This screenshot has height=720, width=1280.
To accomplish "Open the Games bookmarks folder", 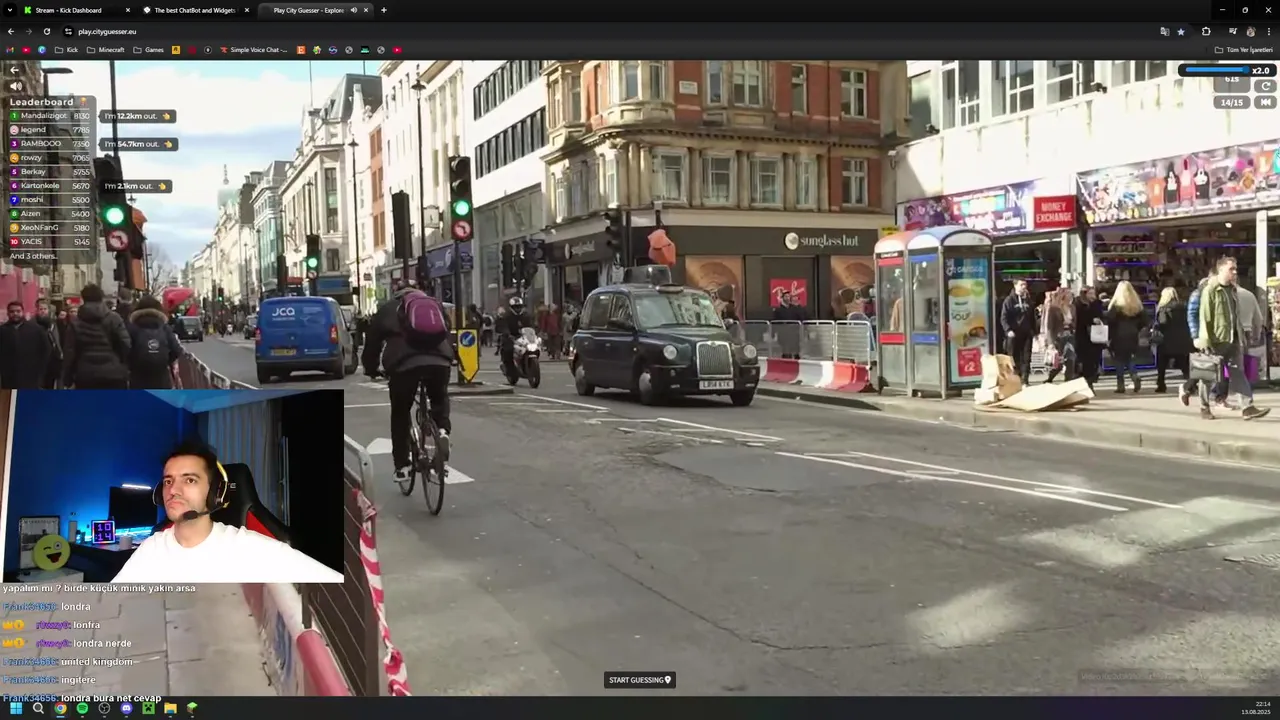I will point(148,50).
